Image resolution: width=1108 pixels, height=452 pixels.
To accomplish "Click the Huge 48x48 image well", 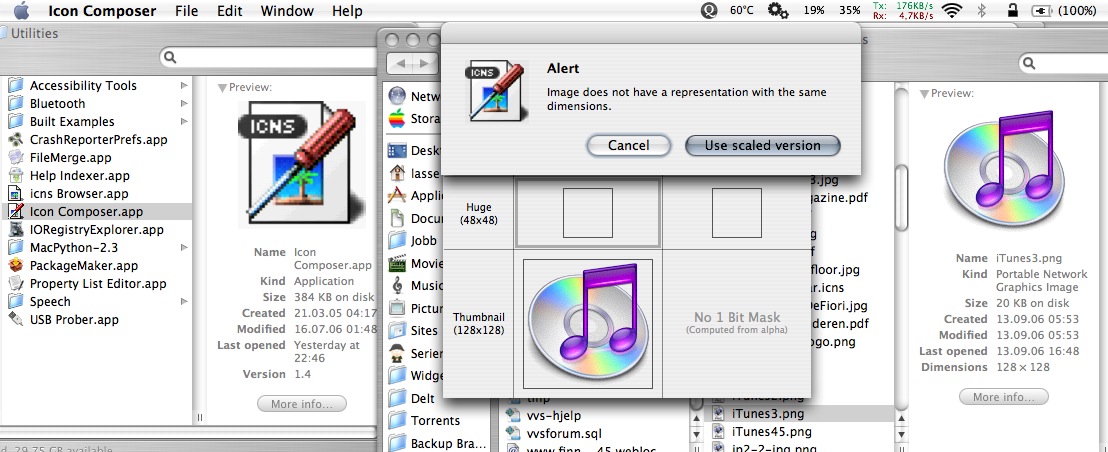I will point(588,213).
